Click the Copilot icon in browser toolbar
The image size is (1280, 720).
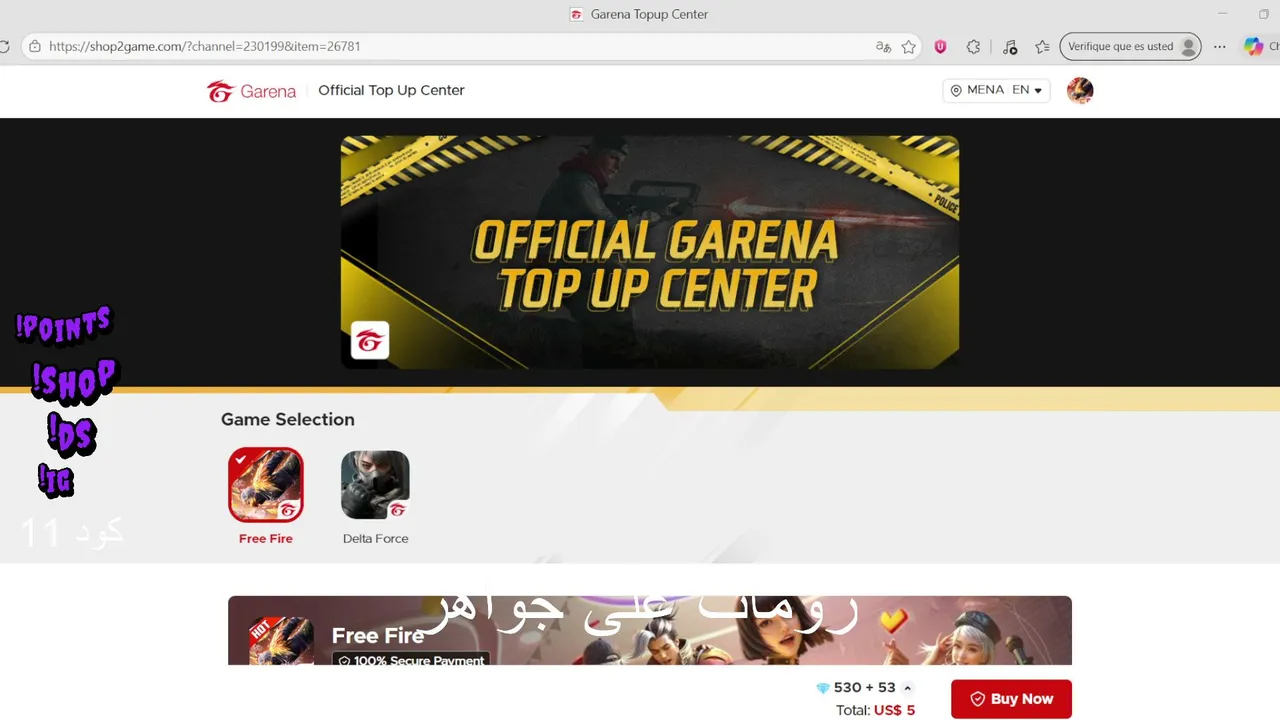[1253, 47]
